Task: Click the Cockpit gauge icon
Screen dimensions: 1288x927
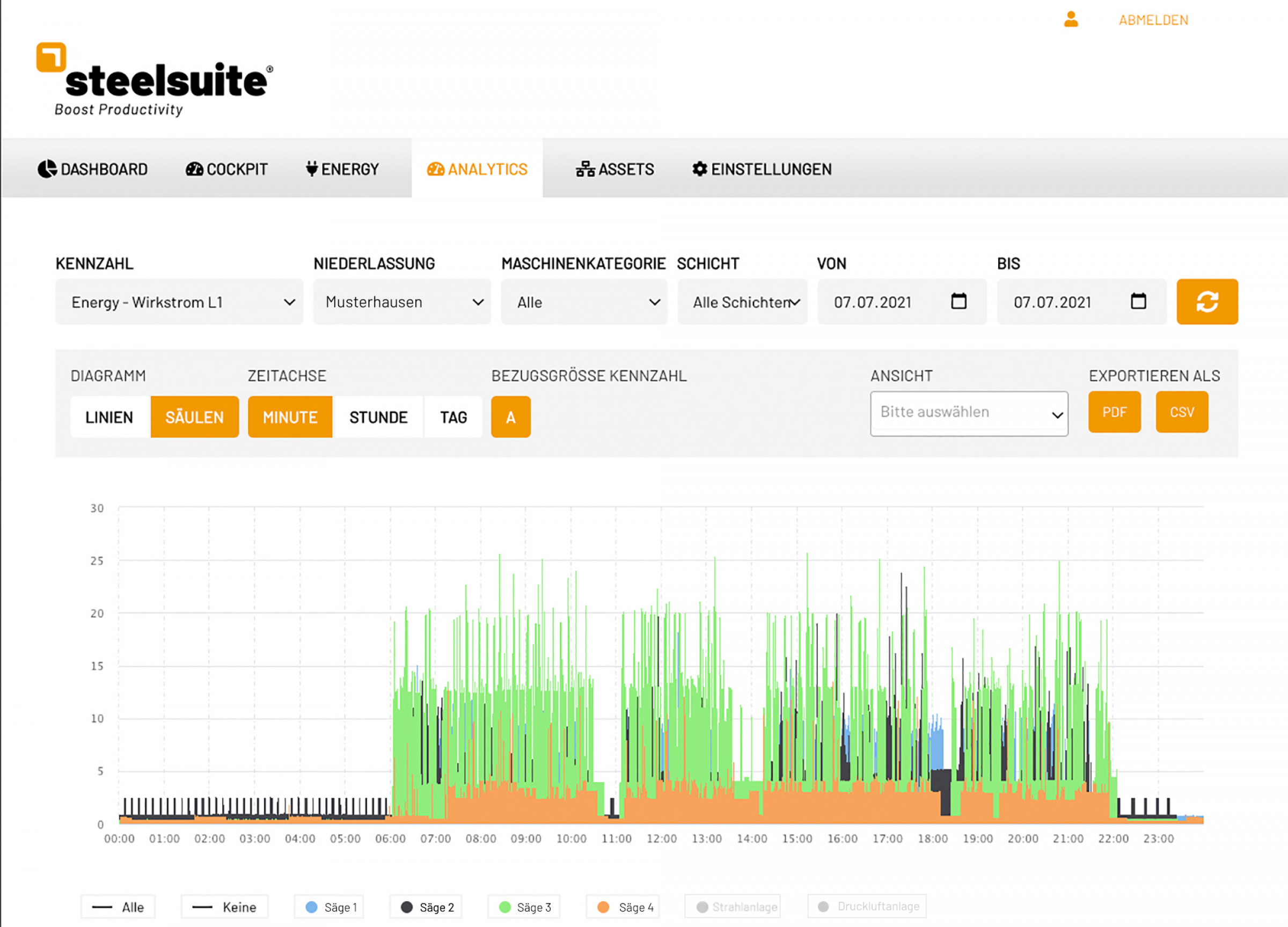Action: 194,169
